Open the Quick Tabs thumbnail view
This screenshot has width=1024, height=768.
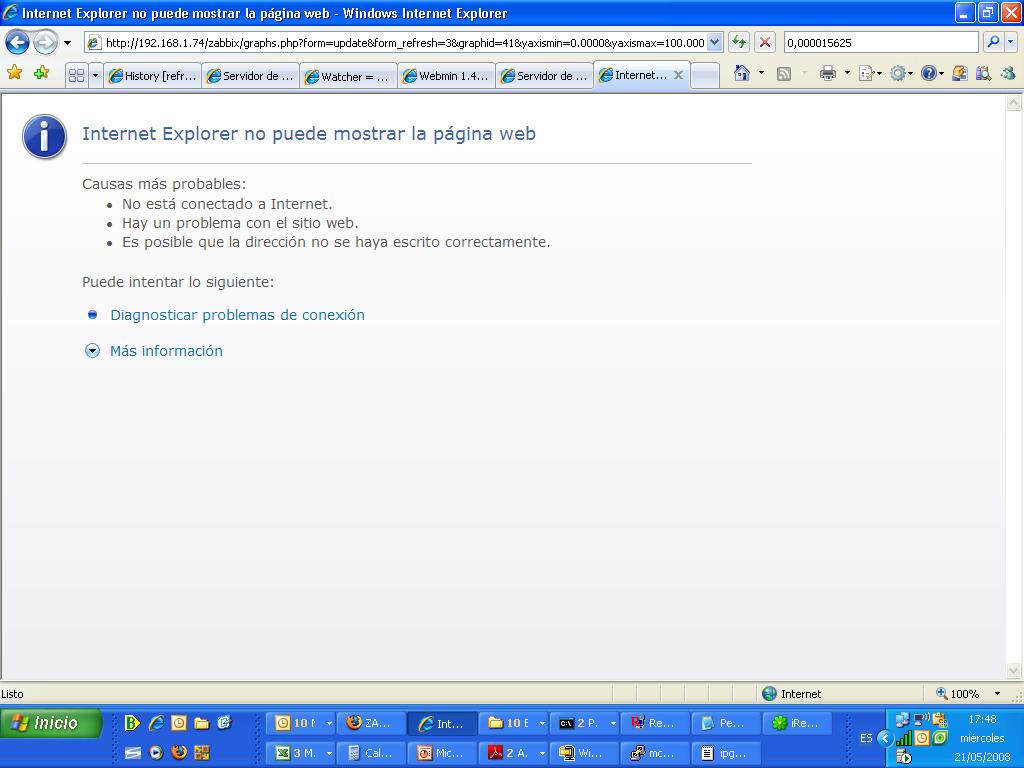tap(76, 76)
